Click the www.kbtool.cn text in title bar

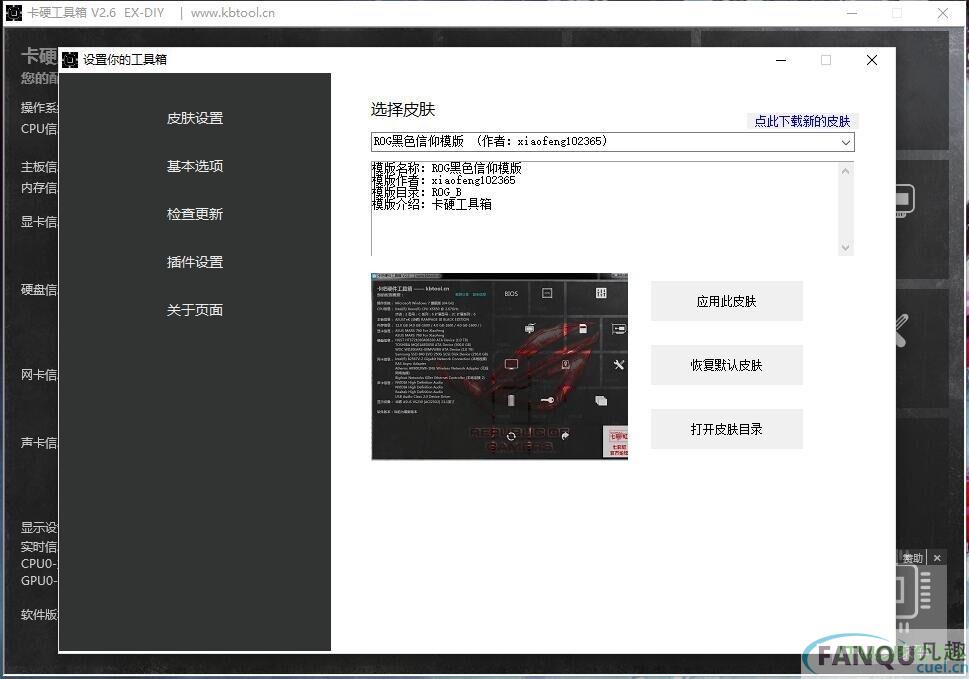tap(233, 13)
